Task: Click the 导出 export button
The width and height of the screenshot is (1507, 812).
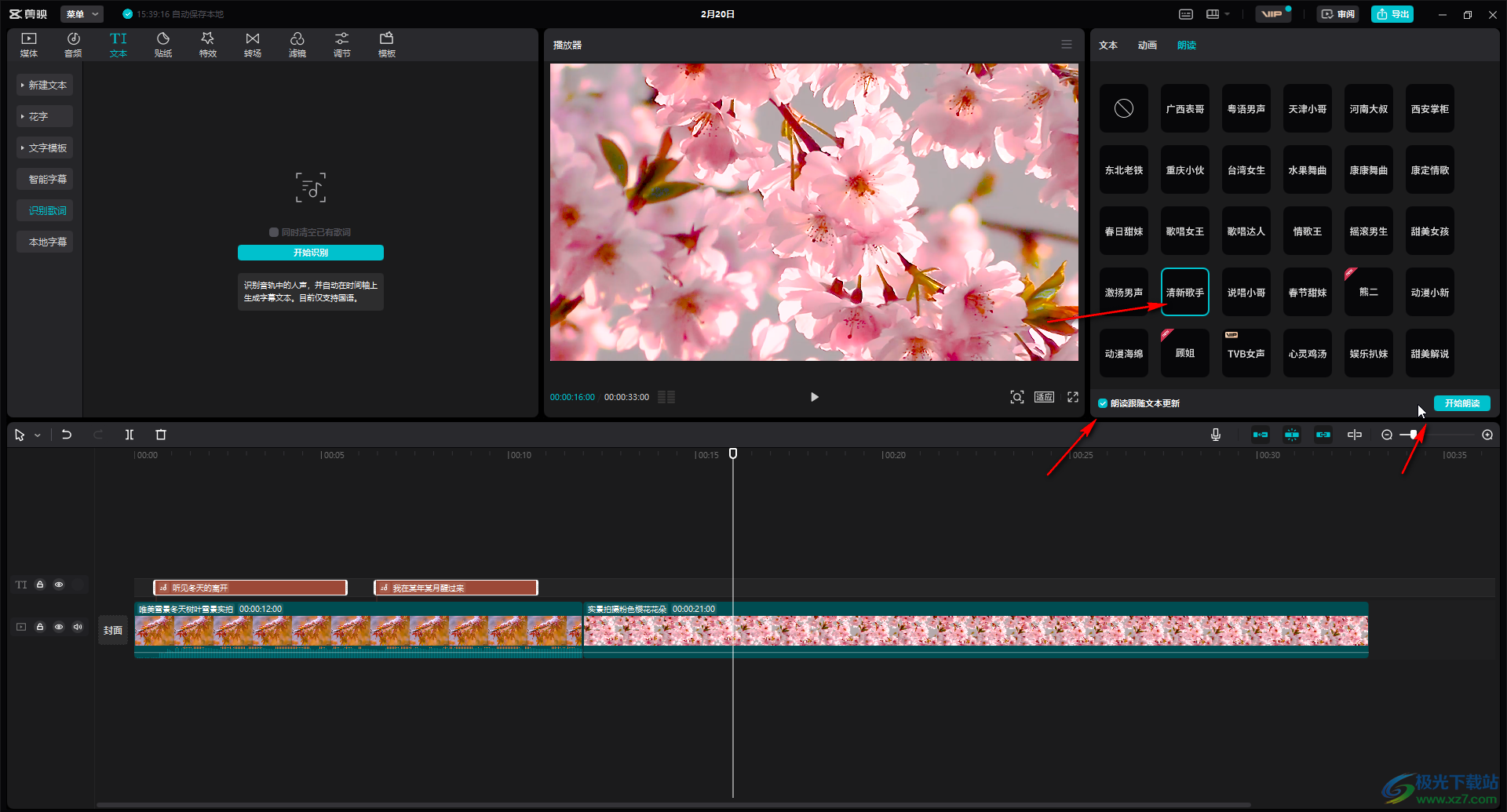Action: (x=1392, y=14)
